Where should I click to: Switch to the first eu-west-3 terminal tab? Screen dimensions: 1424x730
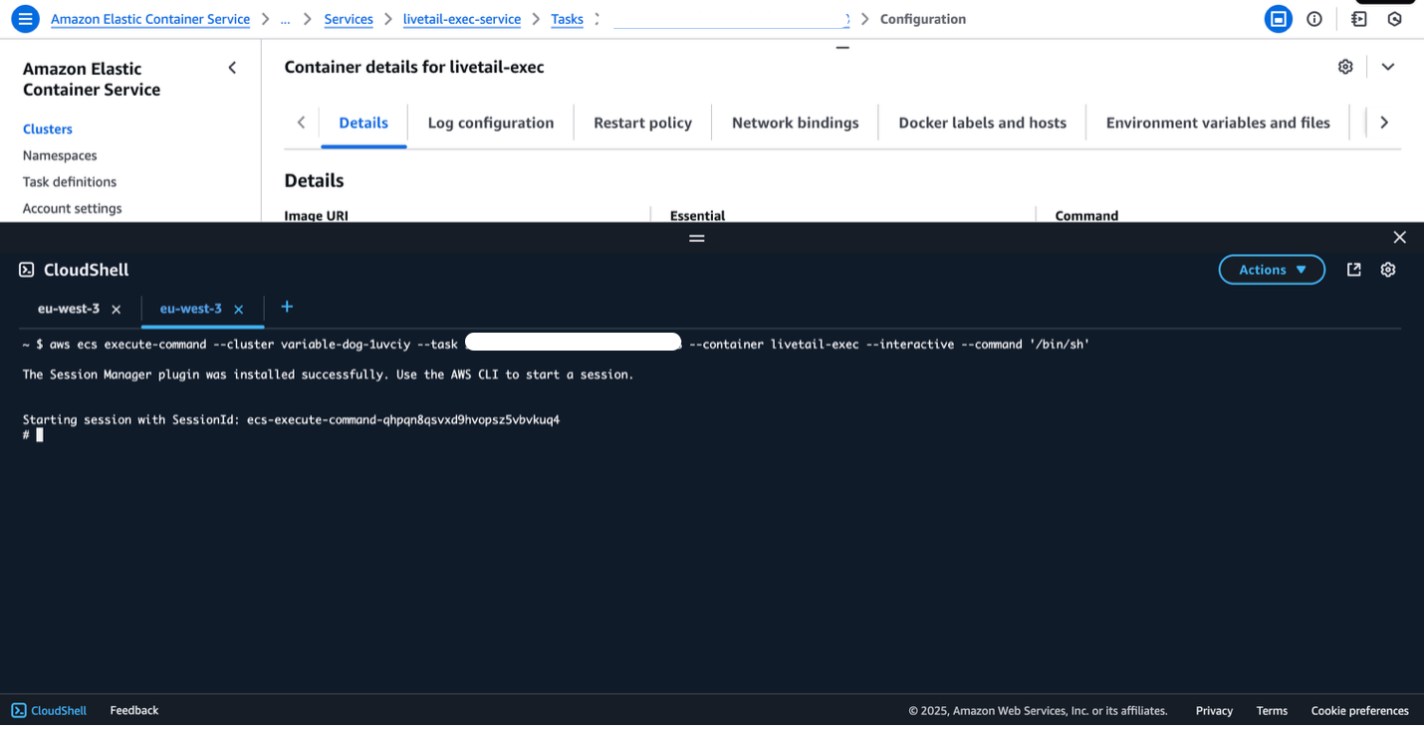point(69,308)
